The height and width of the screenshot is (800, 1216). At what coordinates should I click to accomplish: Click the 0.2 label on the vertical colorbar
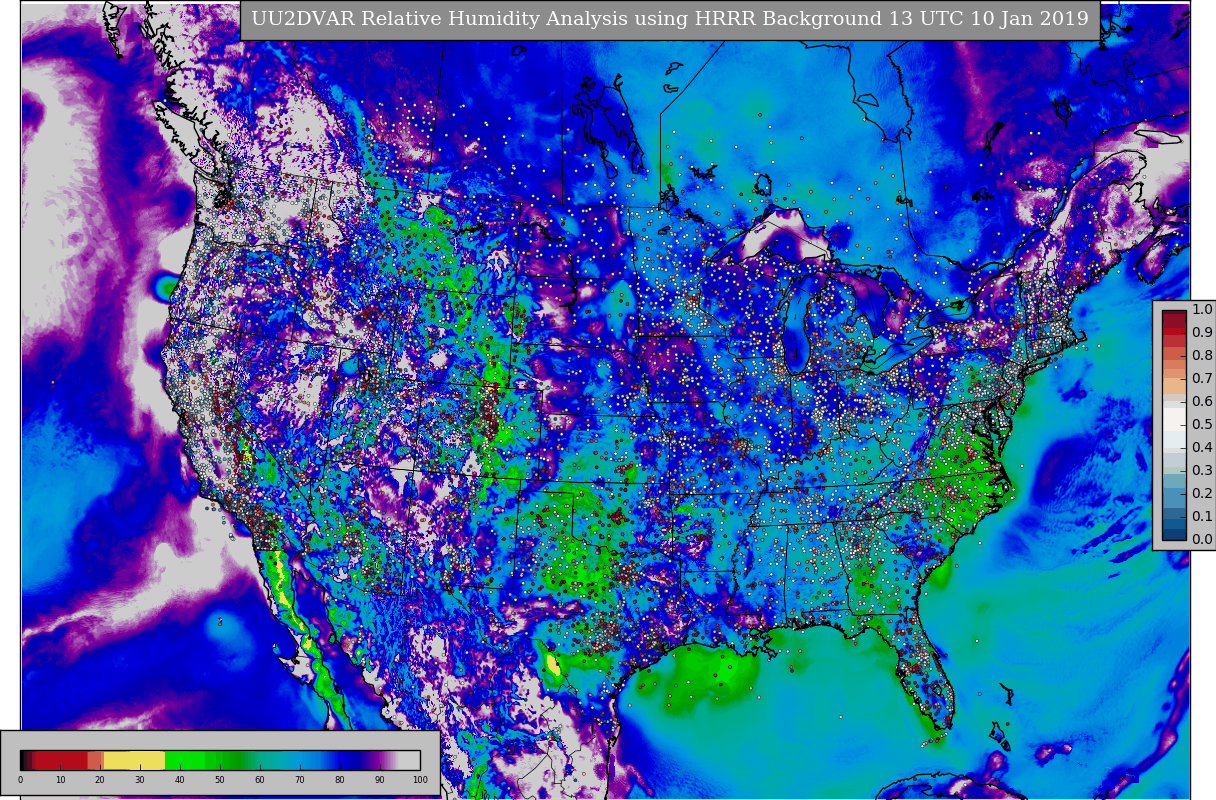(x=1202, y=494)
